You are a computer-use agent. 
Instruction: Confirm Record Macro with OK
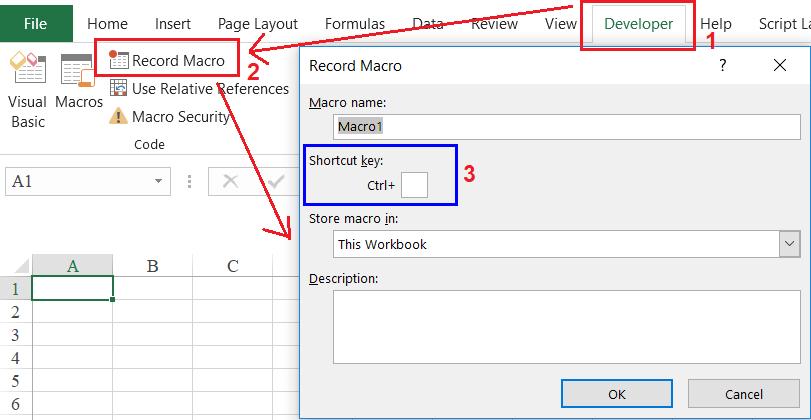[617, 394]
